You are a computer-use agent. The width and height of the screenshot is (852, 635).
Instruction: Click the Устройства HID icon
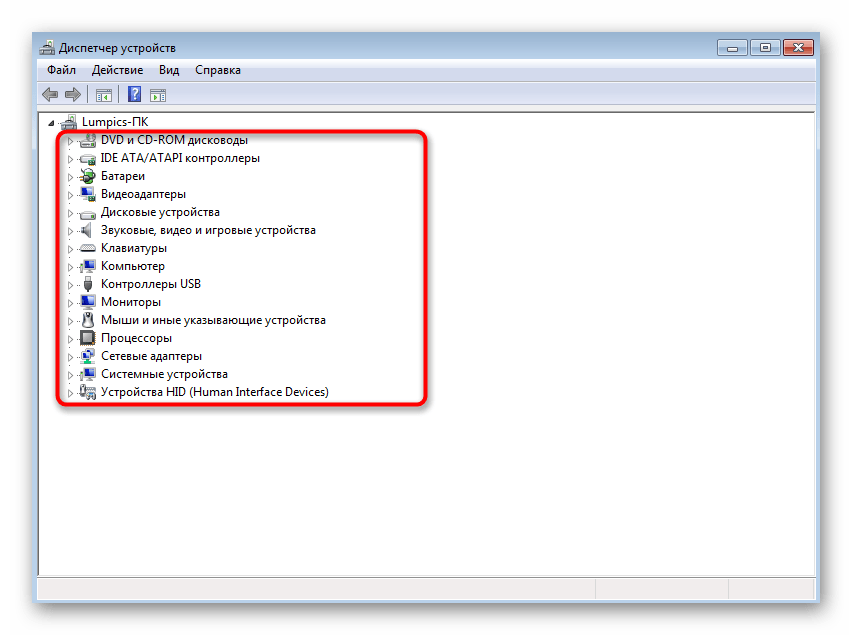tap(87, 392)
